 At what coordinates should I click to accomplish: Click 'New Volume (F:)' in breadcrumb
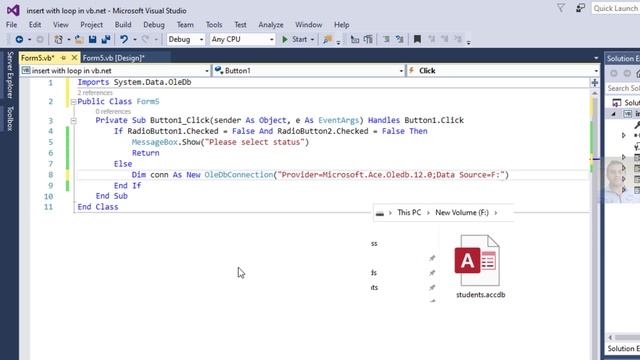pos(462,213)
